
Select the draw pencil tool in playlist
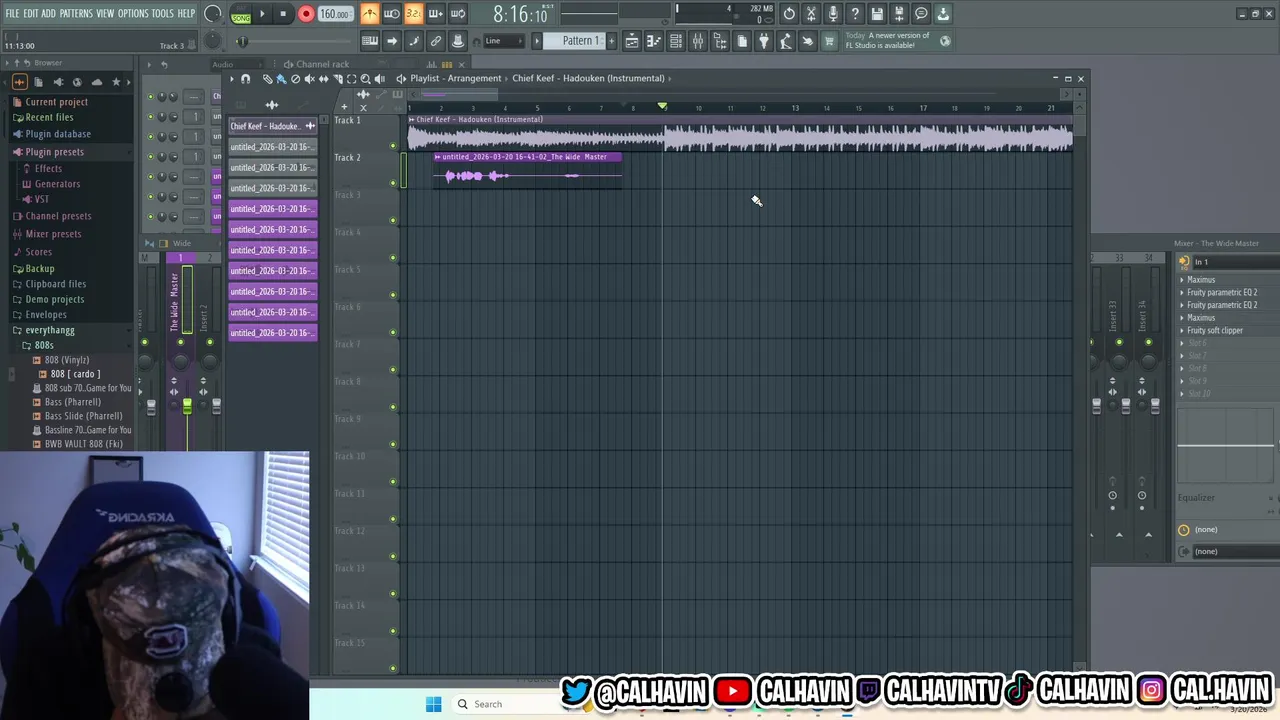click(x=267, y=79)
